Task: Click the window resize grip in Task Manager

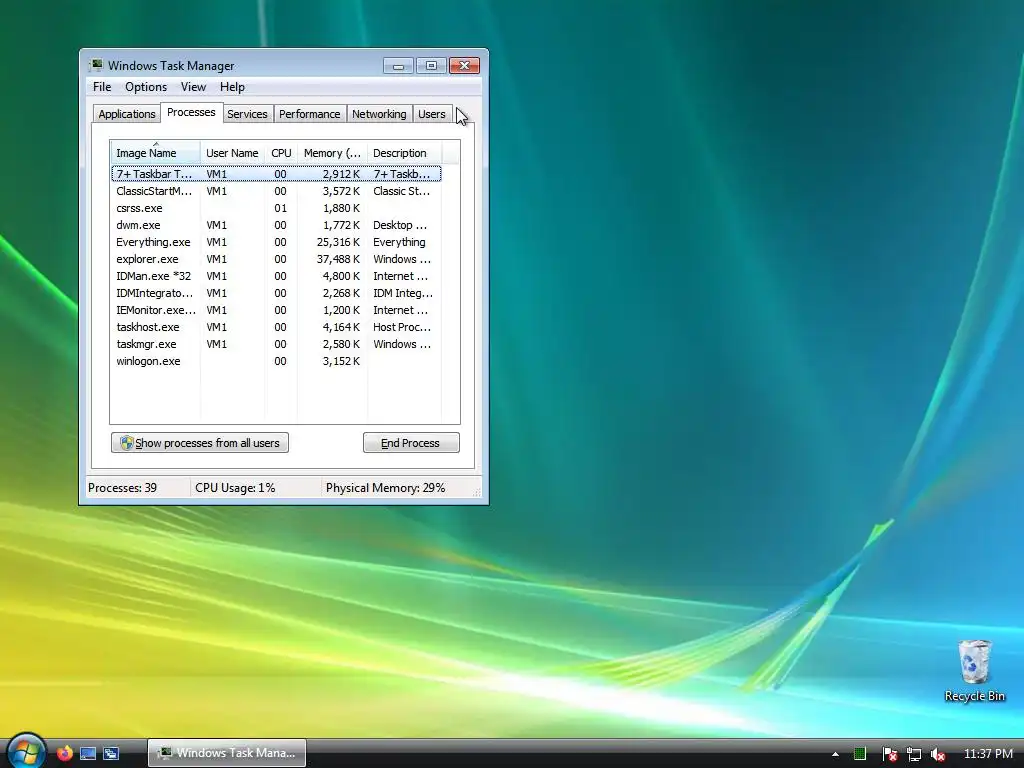Action: [477, 493]
